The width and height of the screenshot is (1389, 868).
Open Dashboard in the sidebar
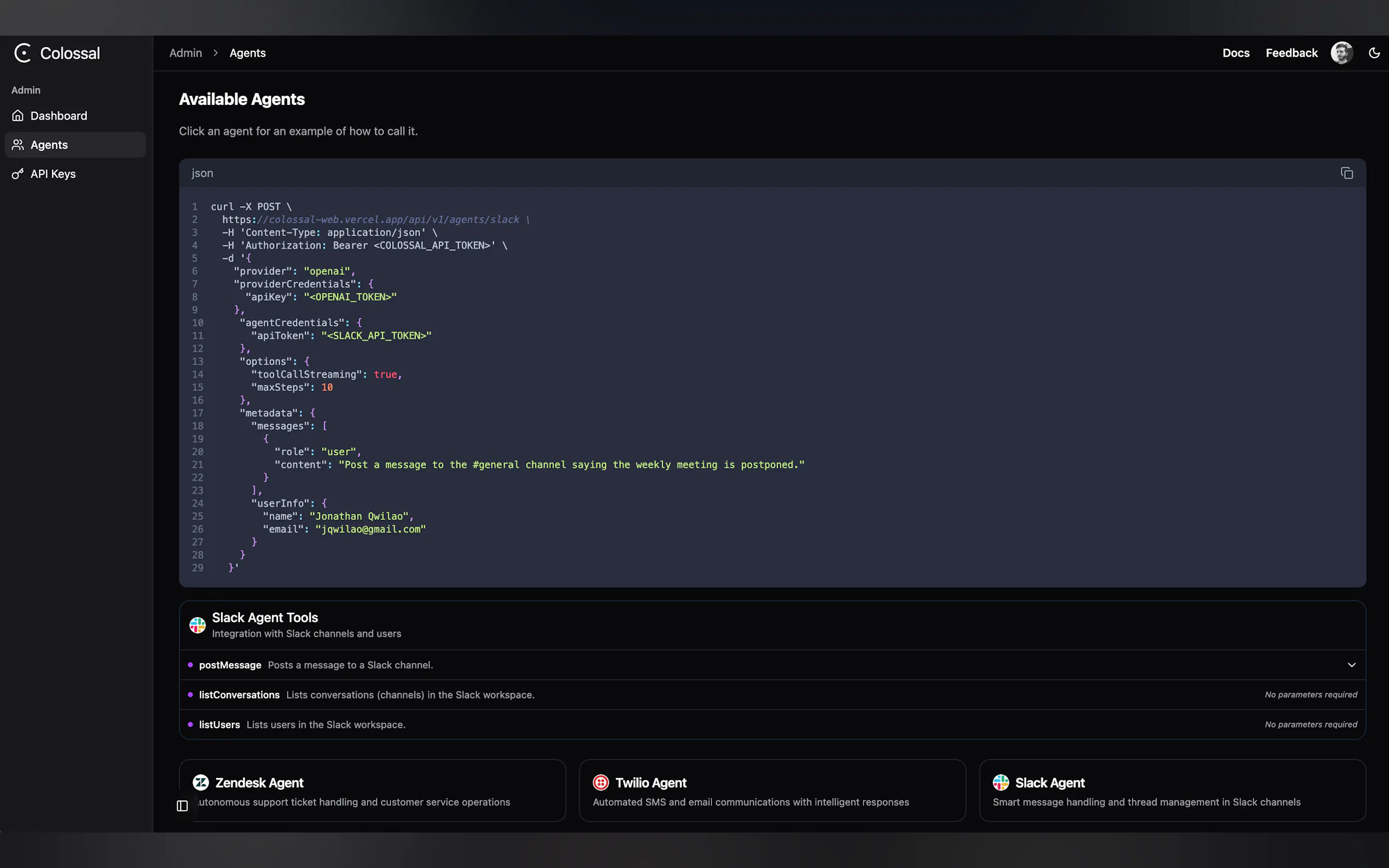[x=59, y=116]
